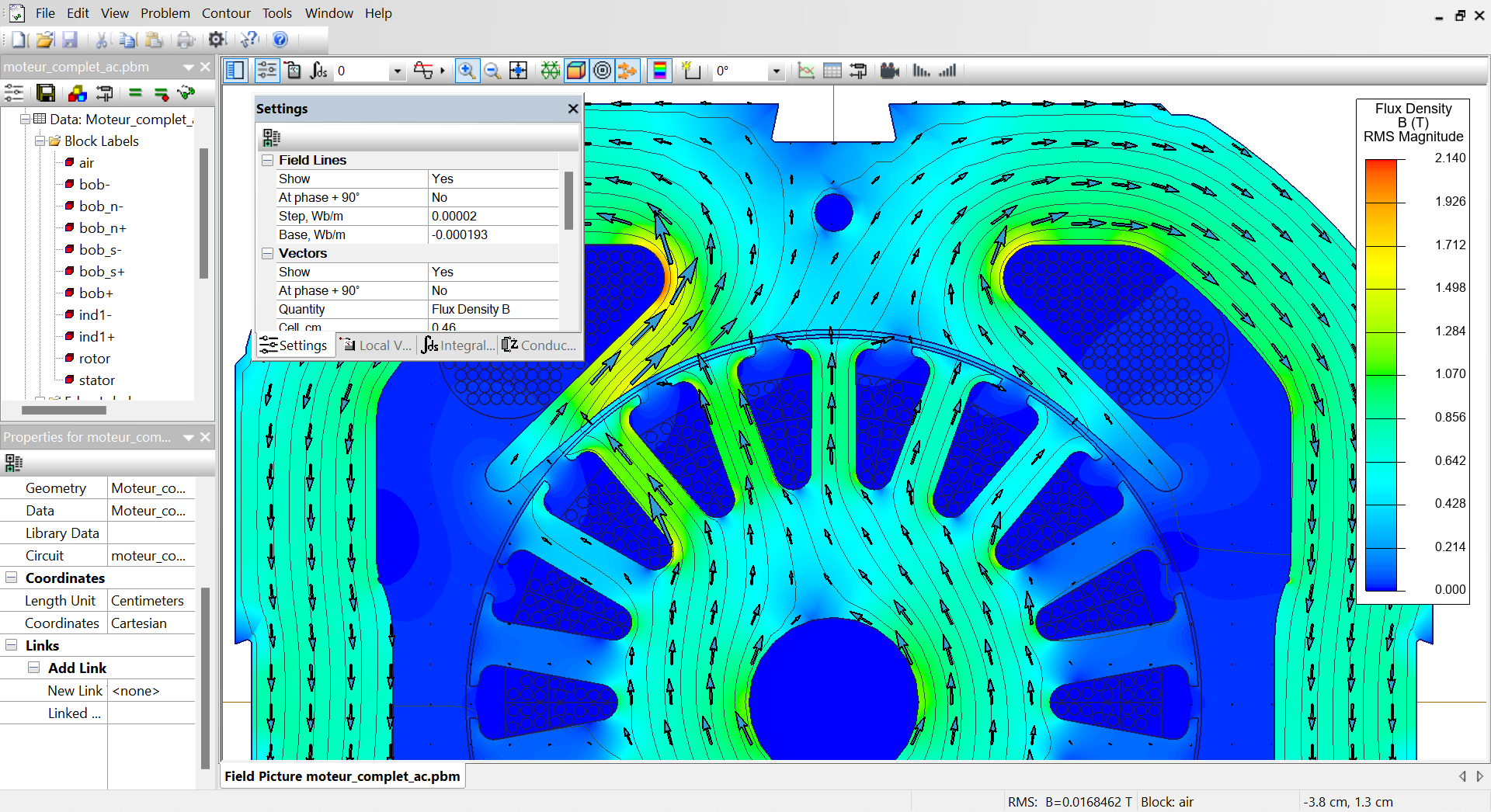The image size is (1491, 812).
Task: Toggle field lines contour display button
Action: pyautogui.click(x=603, y=71)
